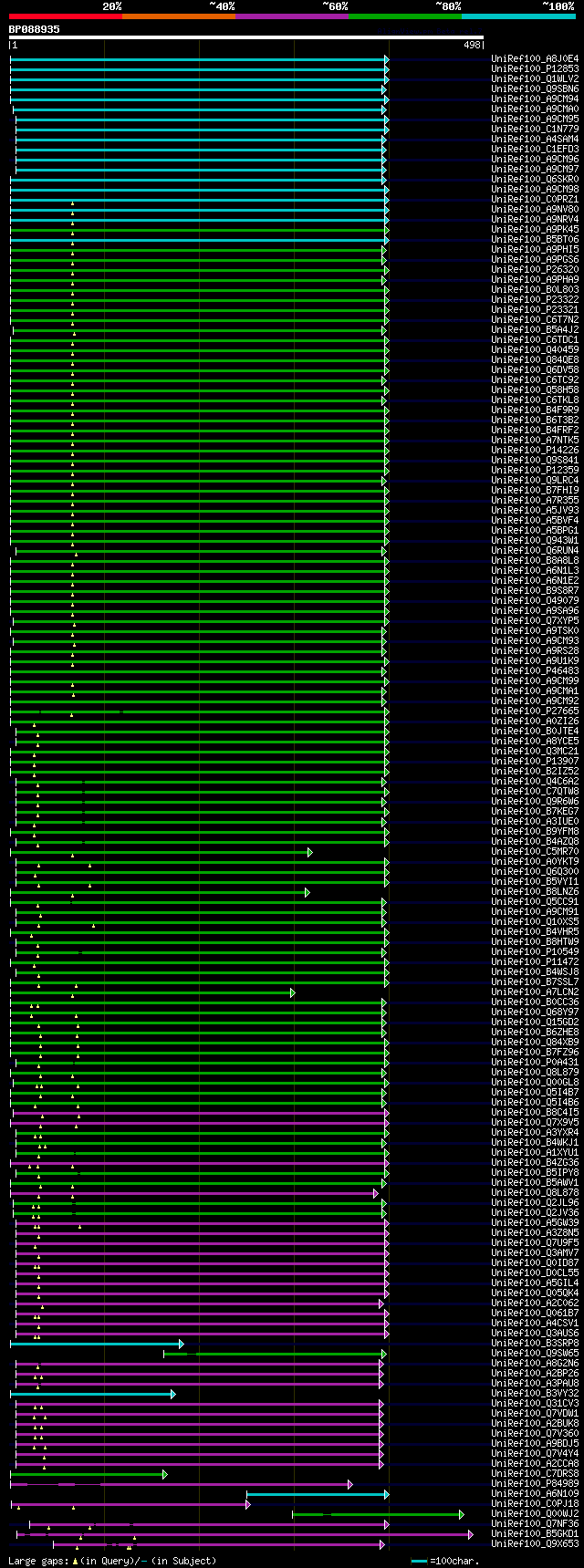
Task: Select hit label UniRef100_B0L803
Action: pyautogui.click(x=535, y=289)
